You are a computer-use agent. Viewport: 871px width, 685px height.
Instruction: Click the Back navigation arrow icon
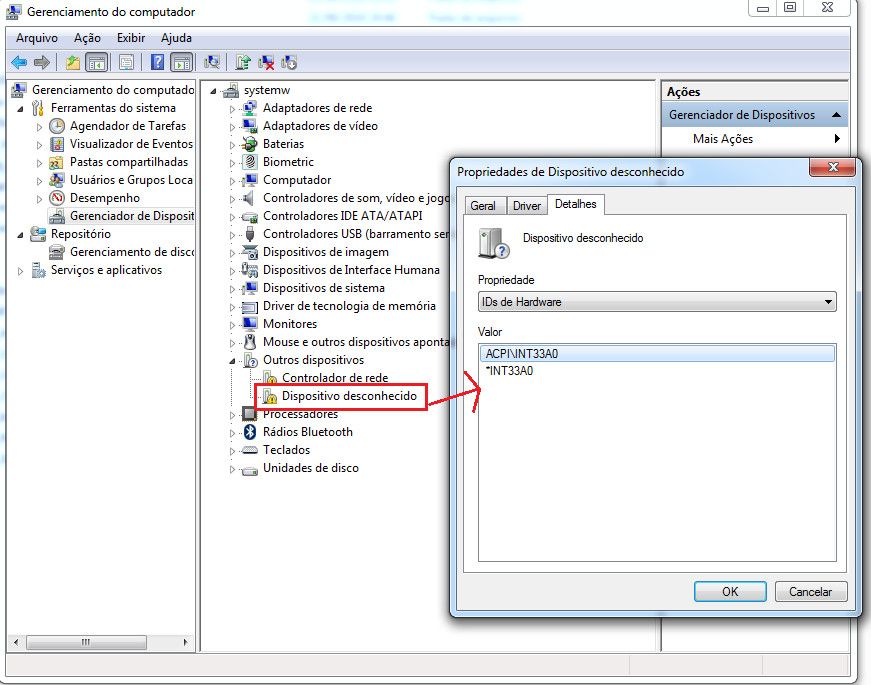(x=19, y=62)
